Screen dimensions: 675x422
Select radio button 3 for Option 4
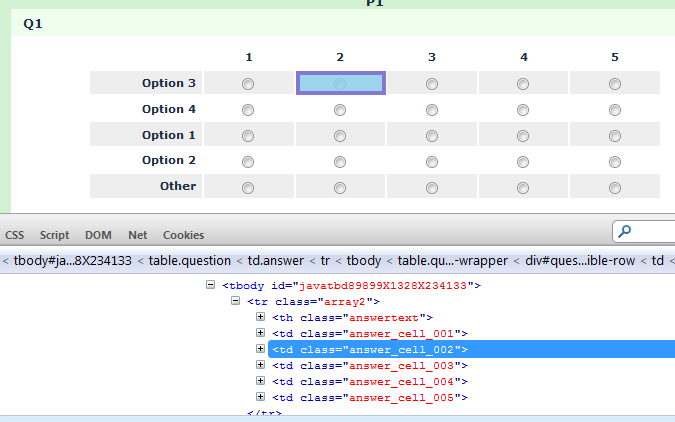[x=431, y=110]
